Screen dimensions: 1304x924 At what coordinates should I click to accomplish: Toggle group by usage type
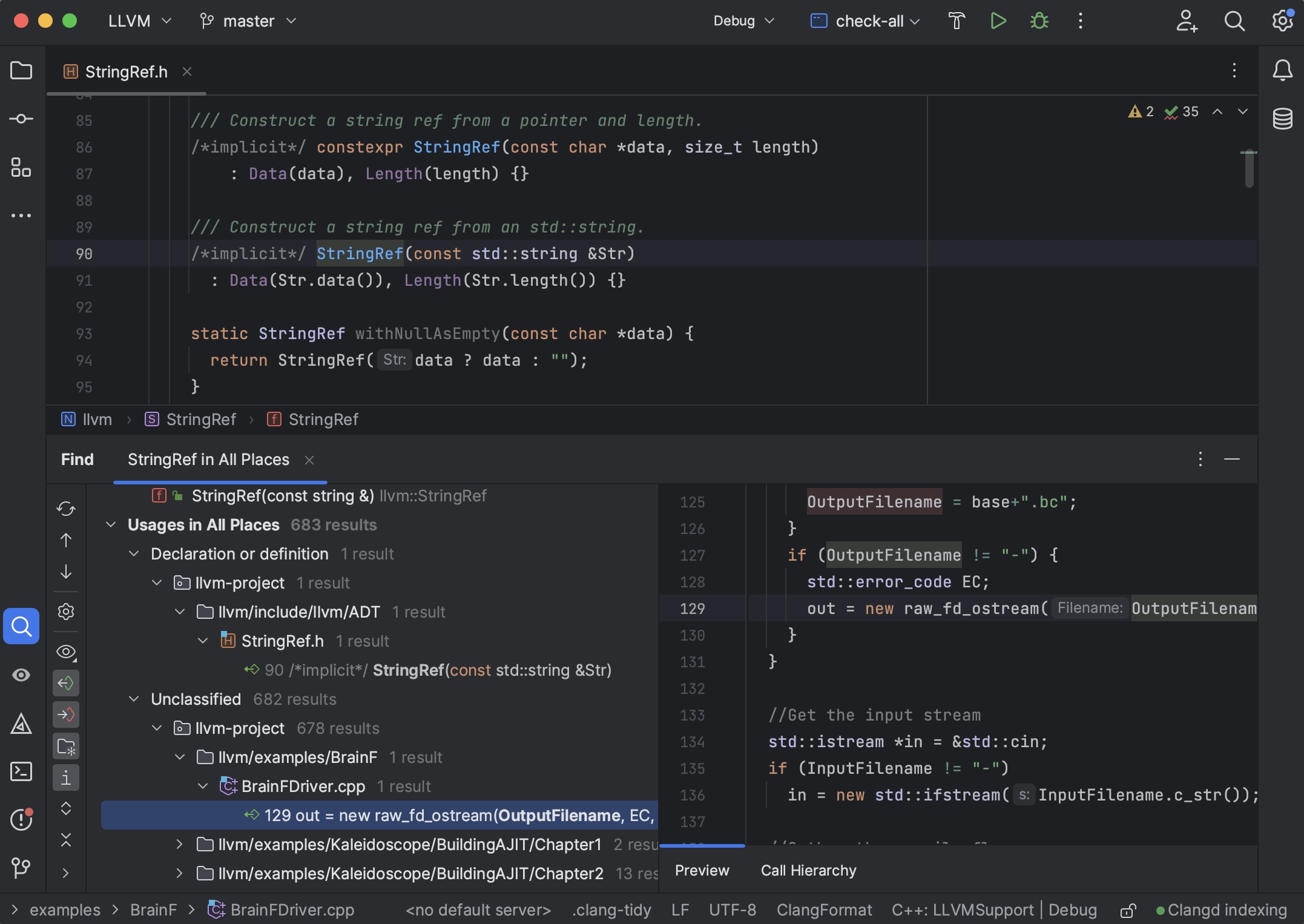(x=66, y=777)
